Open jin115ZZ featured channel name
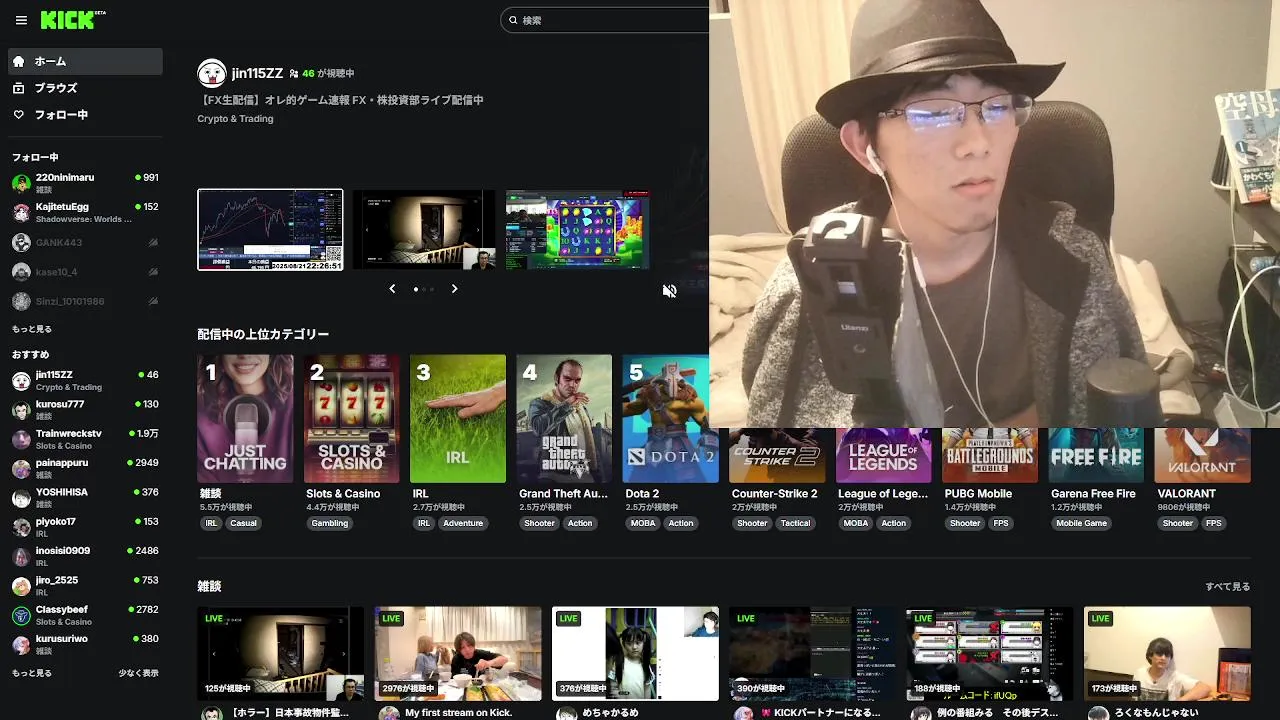This screenshot has height=720, width=1280. coord(257,73)
